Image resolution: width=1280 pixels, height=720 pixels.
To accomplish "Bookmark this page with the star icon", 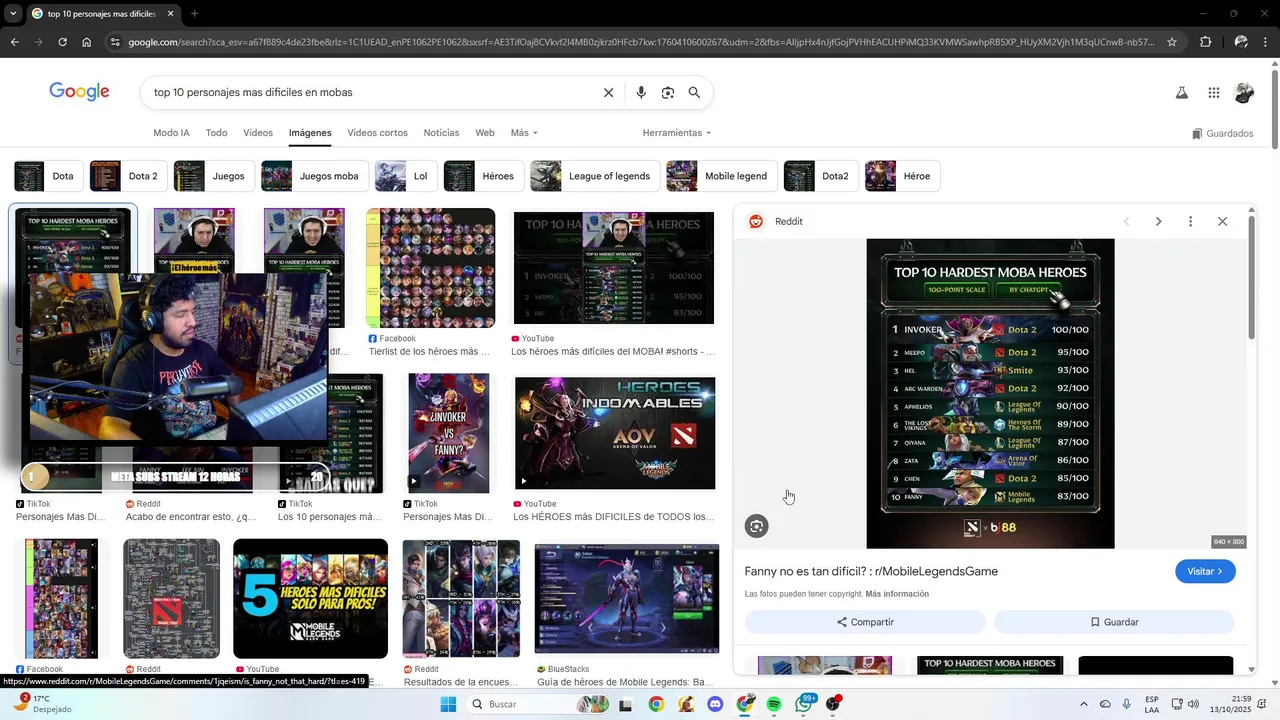I will (x=1172, y=42).
